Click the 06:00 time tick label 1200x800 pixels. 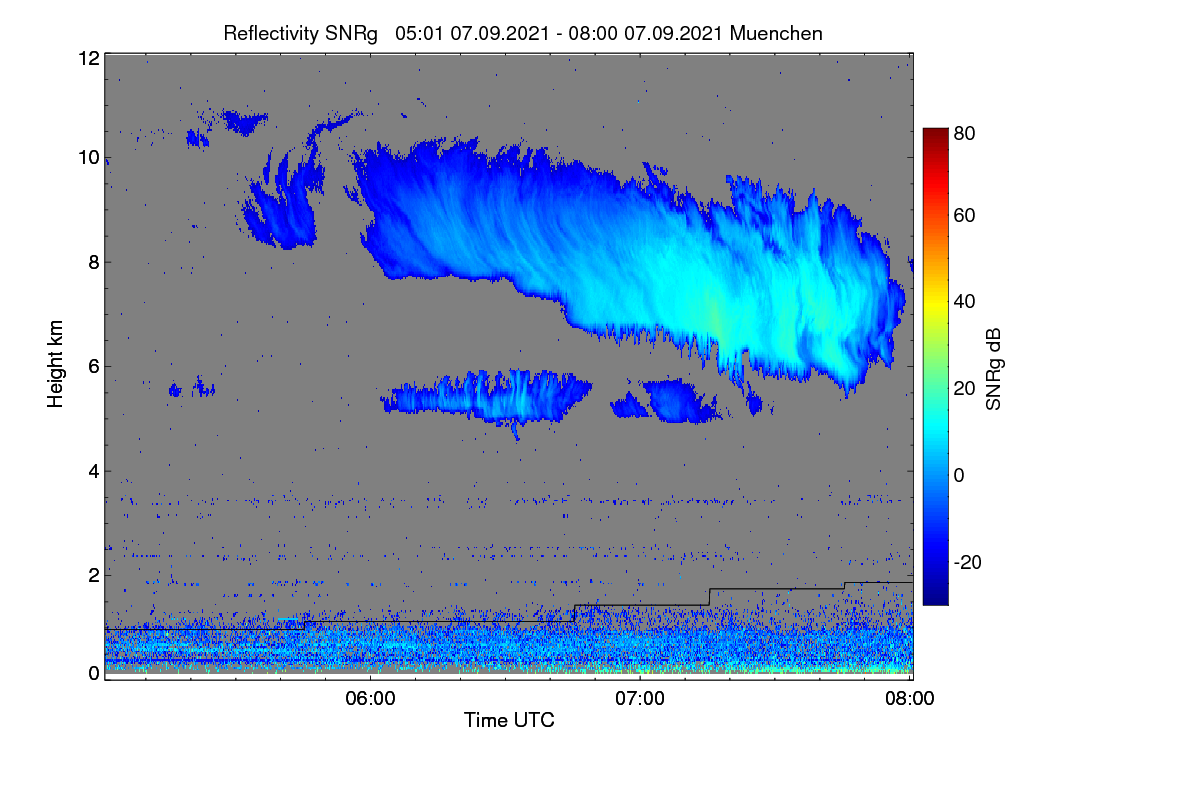pyautogui.click(x=369, y=698)
